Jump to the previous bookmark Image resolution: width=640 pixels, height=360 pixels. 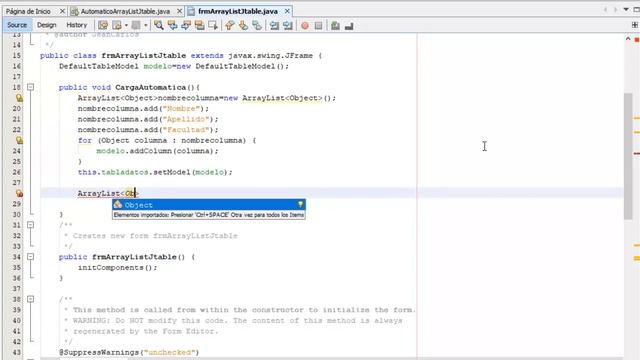click(230, 25)
